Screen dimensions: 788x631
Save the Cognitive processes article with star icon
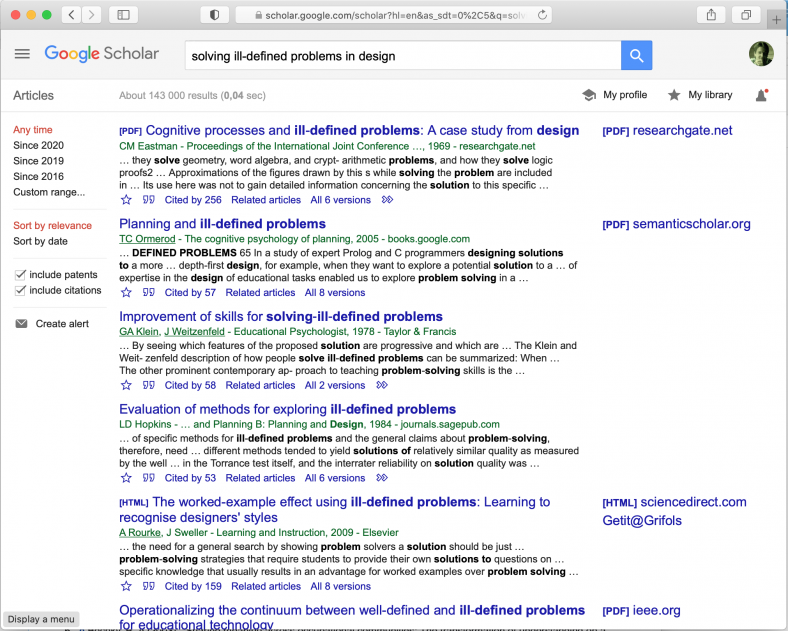[x=126, y=200]
